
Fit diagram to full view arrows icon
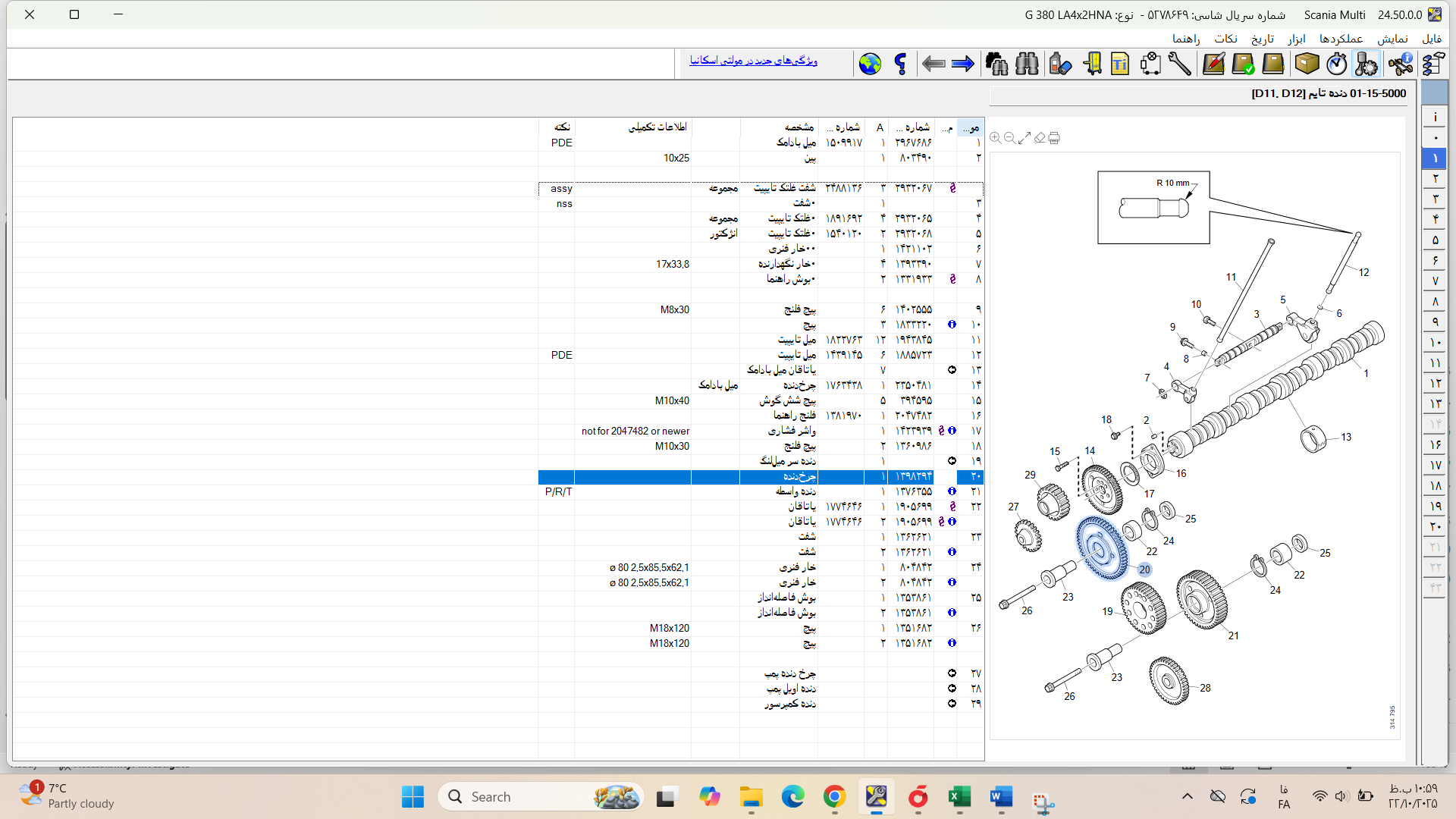1025,138
